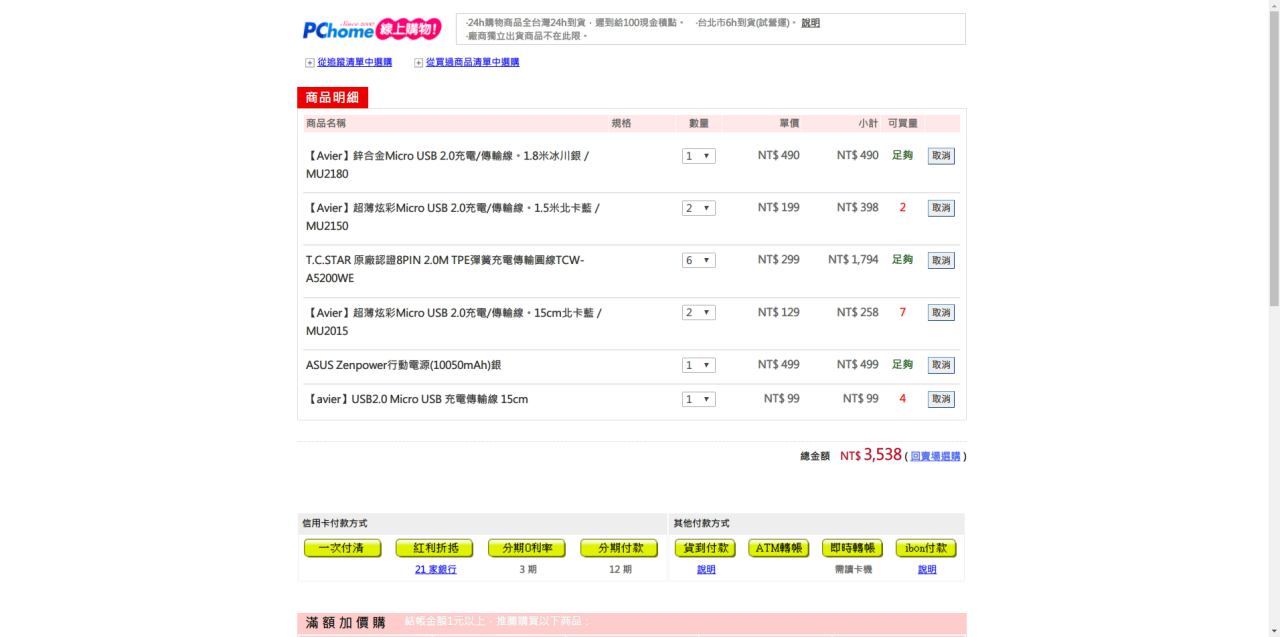This screenshot has height=637, width=1280.
Task: Expand the plus icon beside 從追蹤清單中選購
Action: [x=309, y=63]
